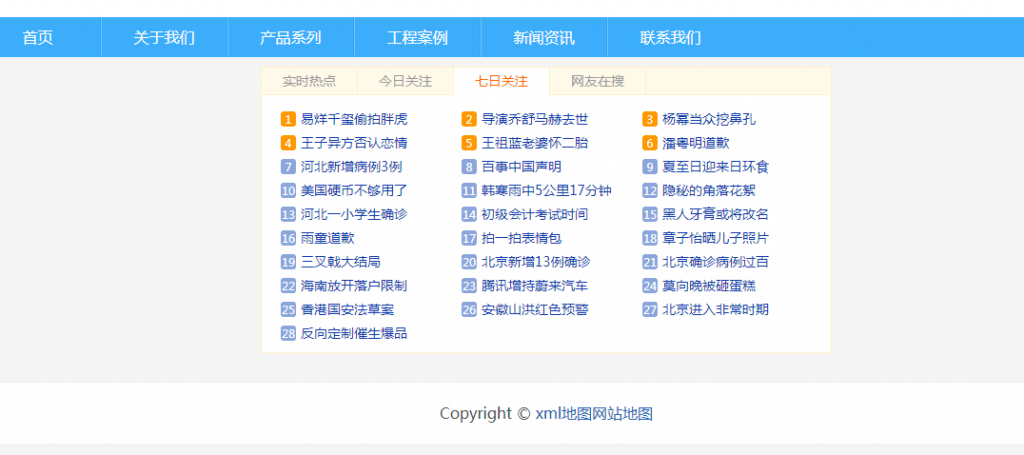Open the link 北京新增13例确诊
Screen dimensions: 1024x455
[x=536, y=262]
